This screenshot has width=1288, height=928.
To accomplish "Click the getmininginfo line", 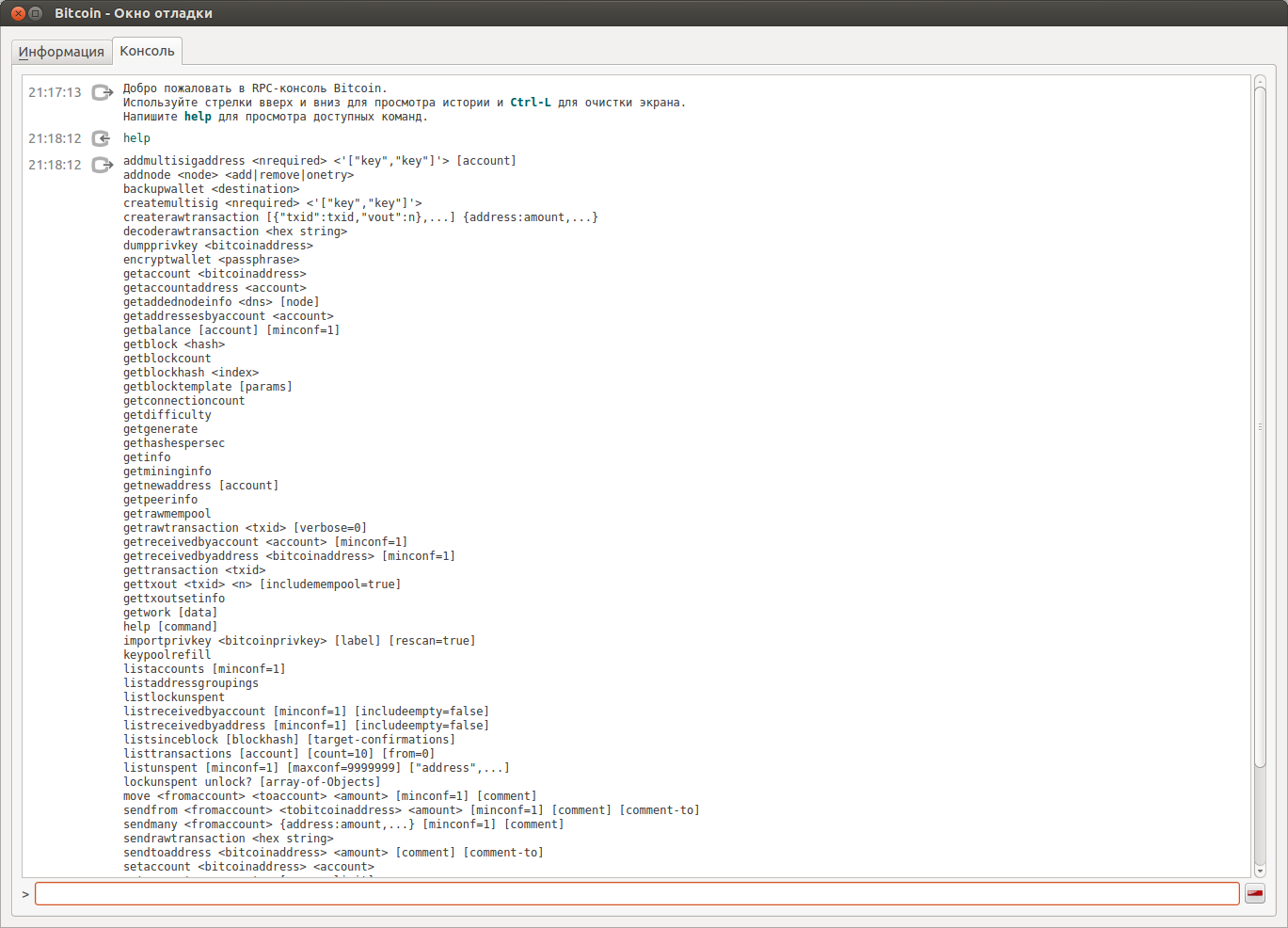I will point(167,472).
